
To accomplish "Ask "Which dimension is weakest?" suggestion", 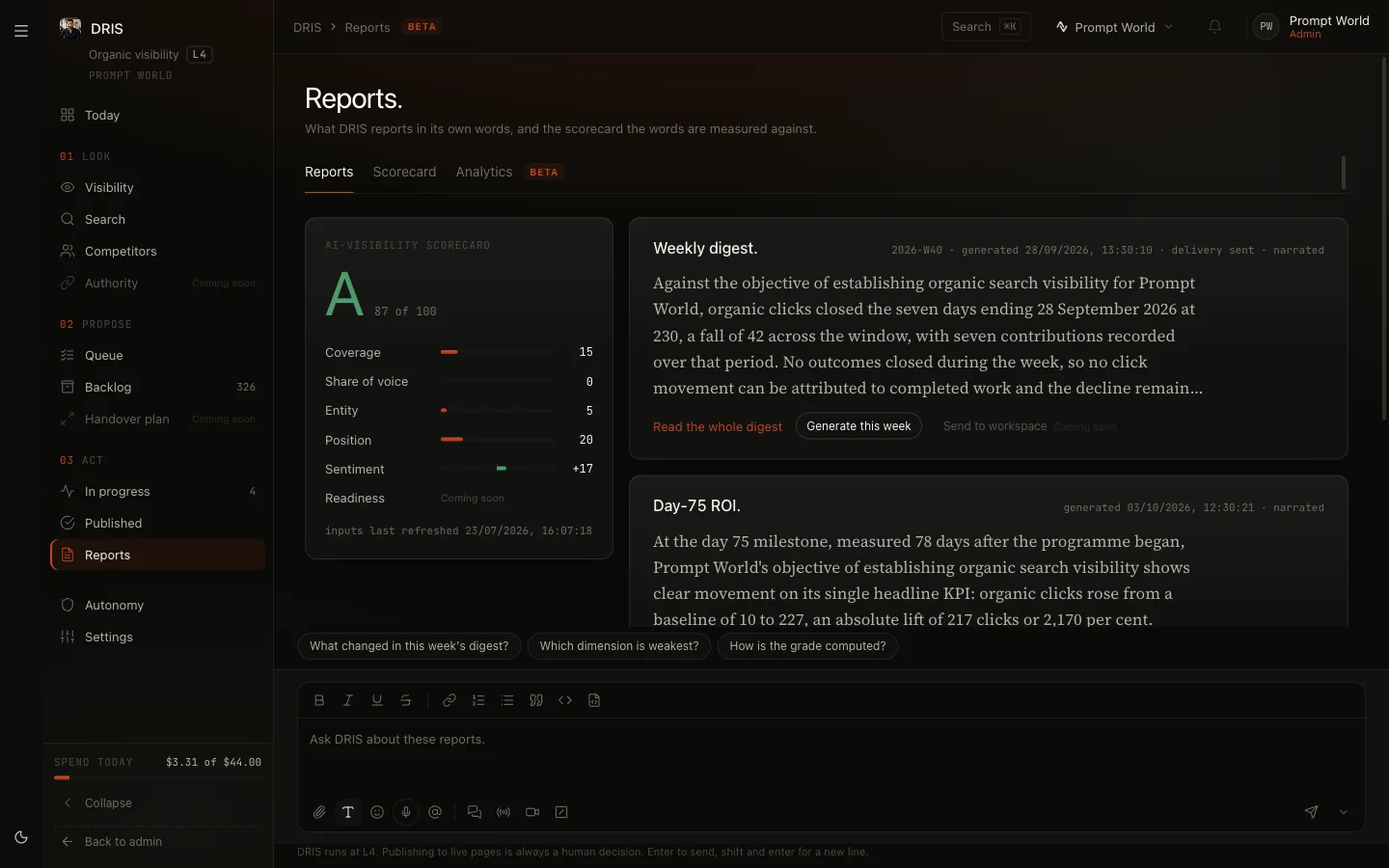I will (x=619, y=646).
